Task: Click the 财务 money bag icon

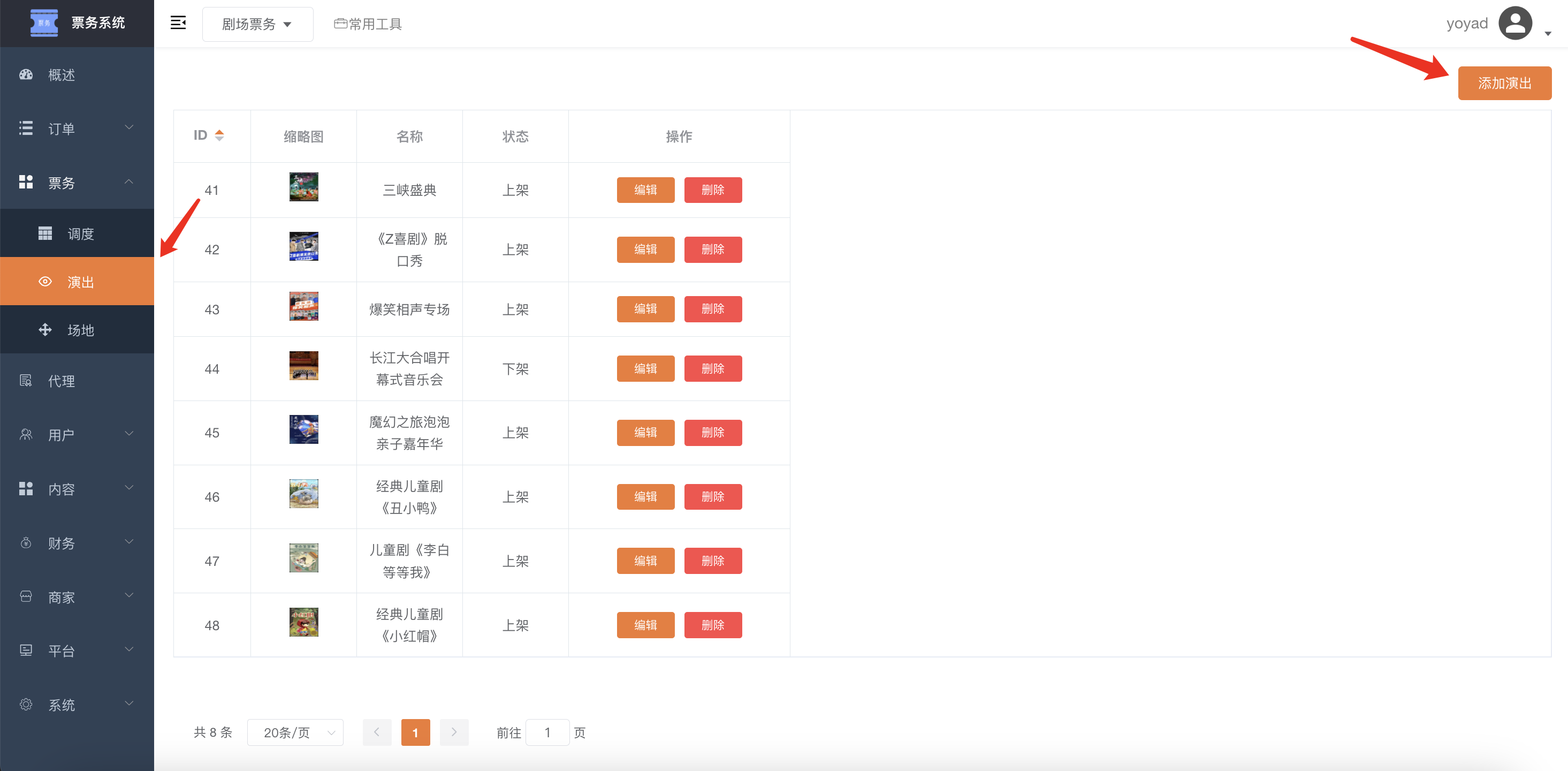Action: 26,542
